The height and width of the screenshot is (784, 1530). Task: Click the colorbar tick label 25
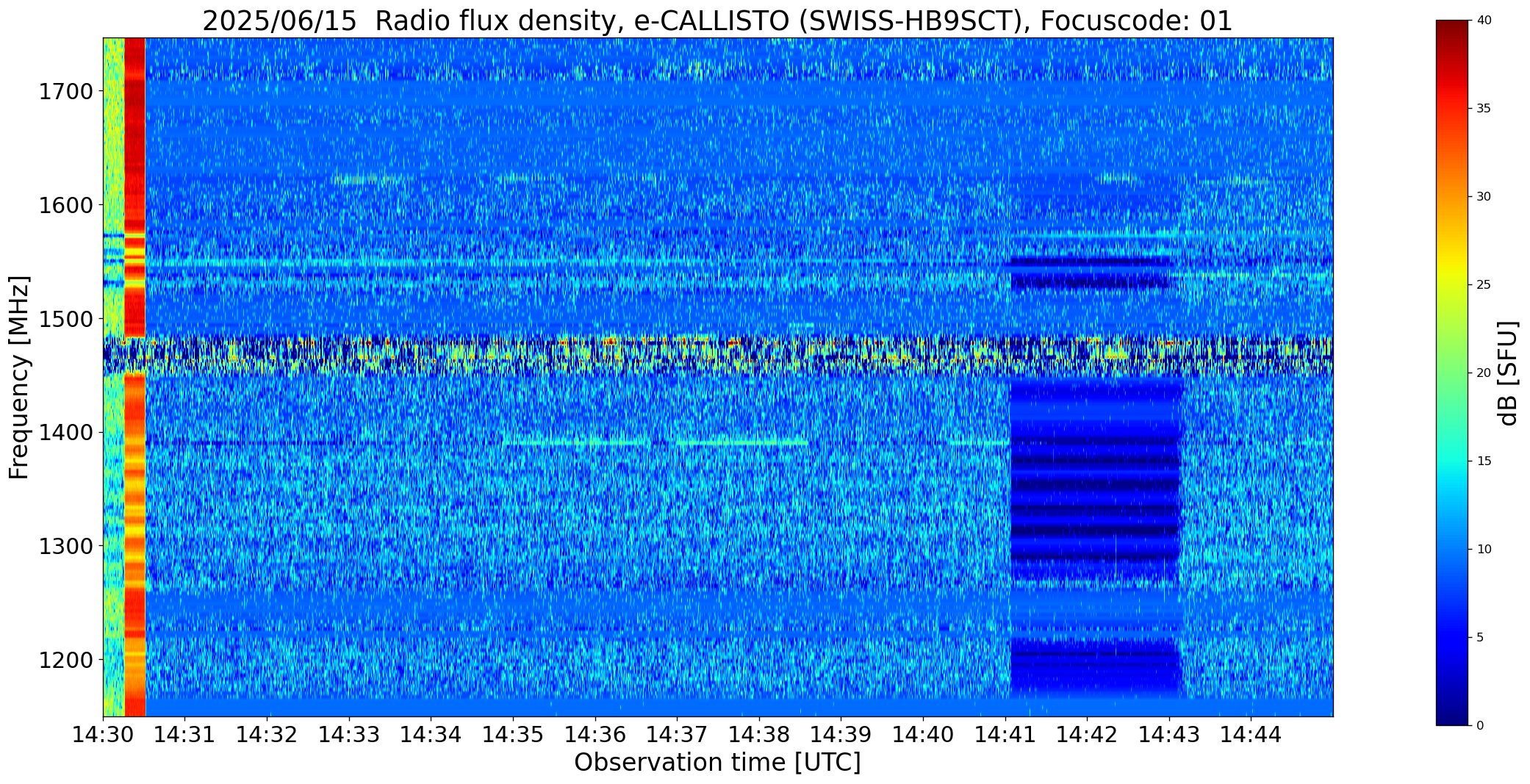point(1483,285)
